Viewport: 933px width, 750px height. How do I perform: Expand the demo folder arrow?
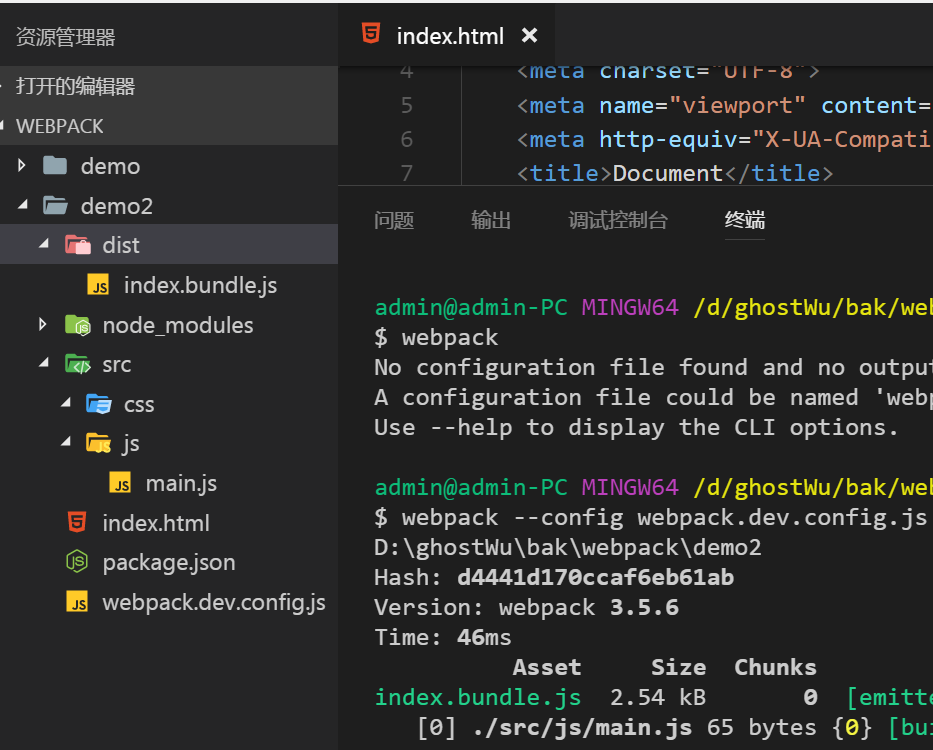click(x=22, y=165)
